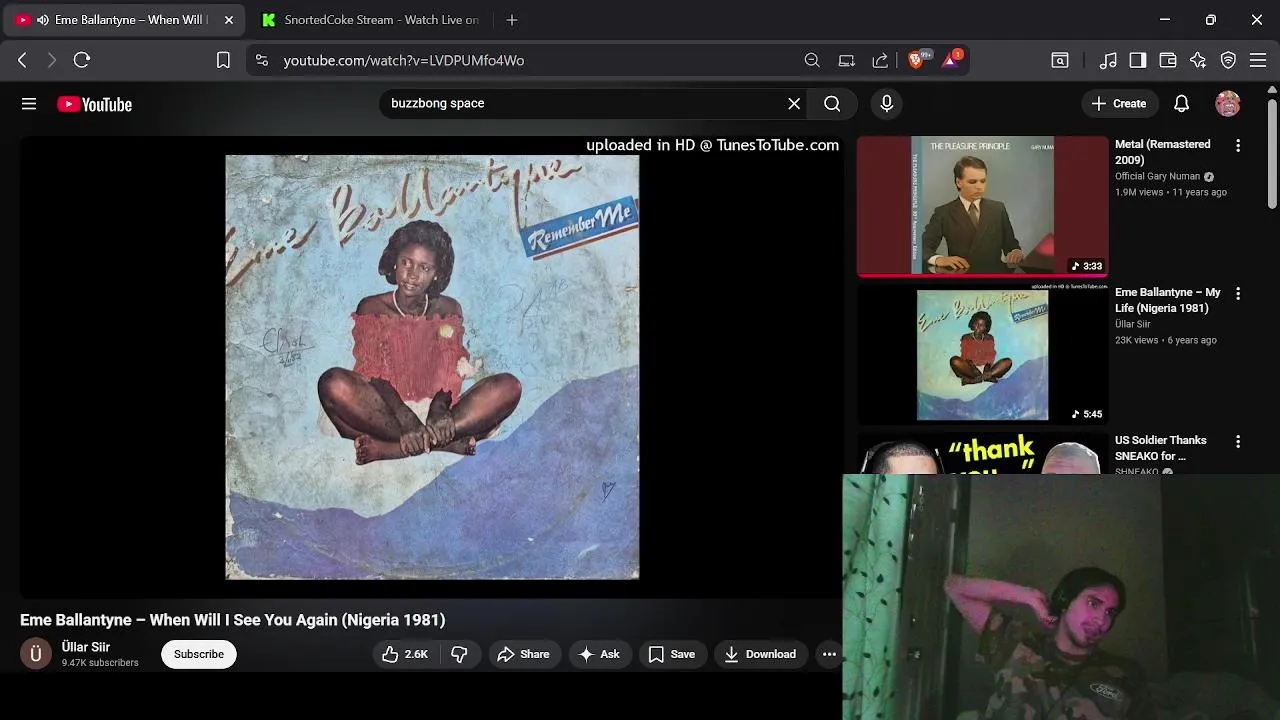Download the video

tap(760, 654)
